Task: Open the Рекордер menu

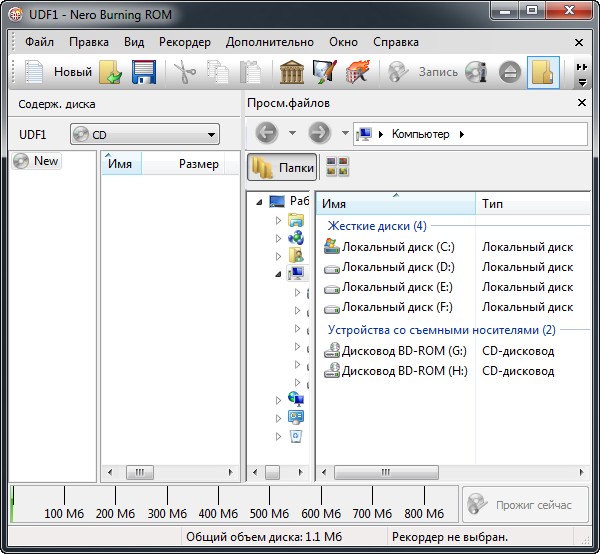Action: pos(185,42)
